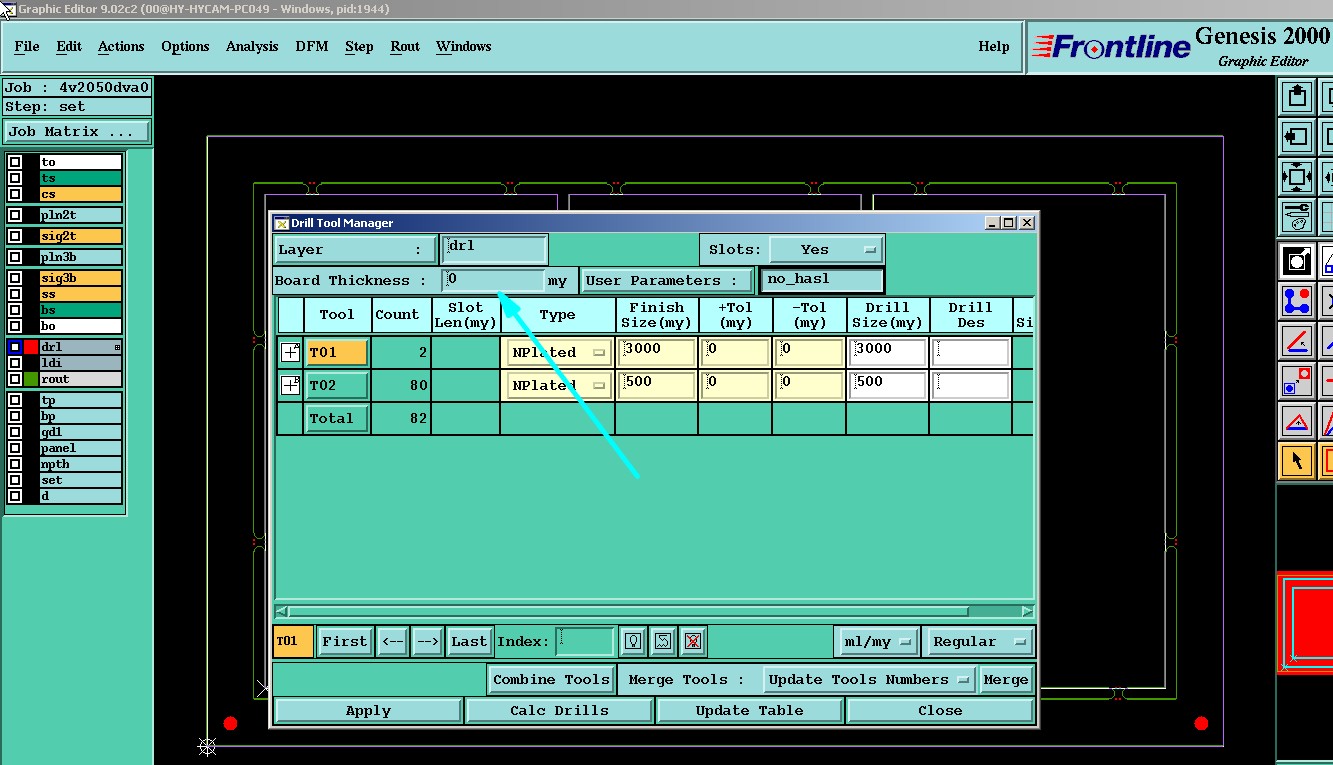Select layer name sig3b in layer list
This screenshot has height=765, width=1333.
tap(80, 278)
